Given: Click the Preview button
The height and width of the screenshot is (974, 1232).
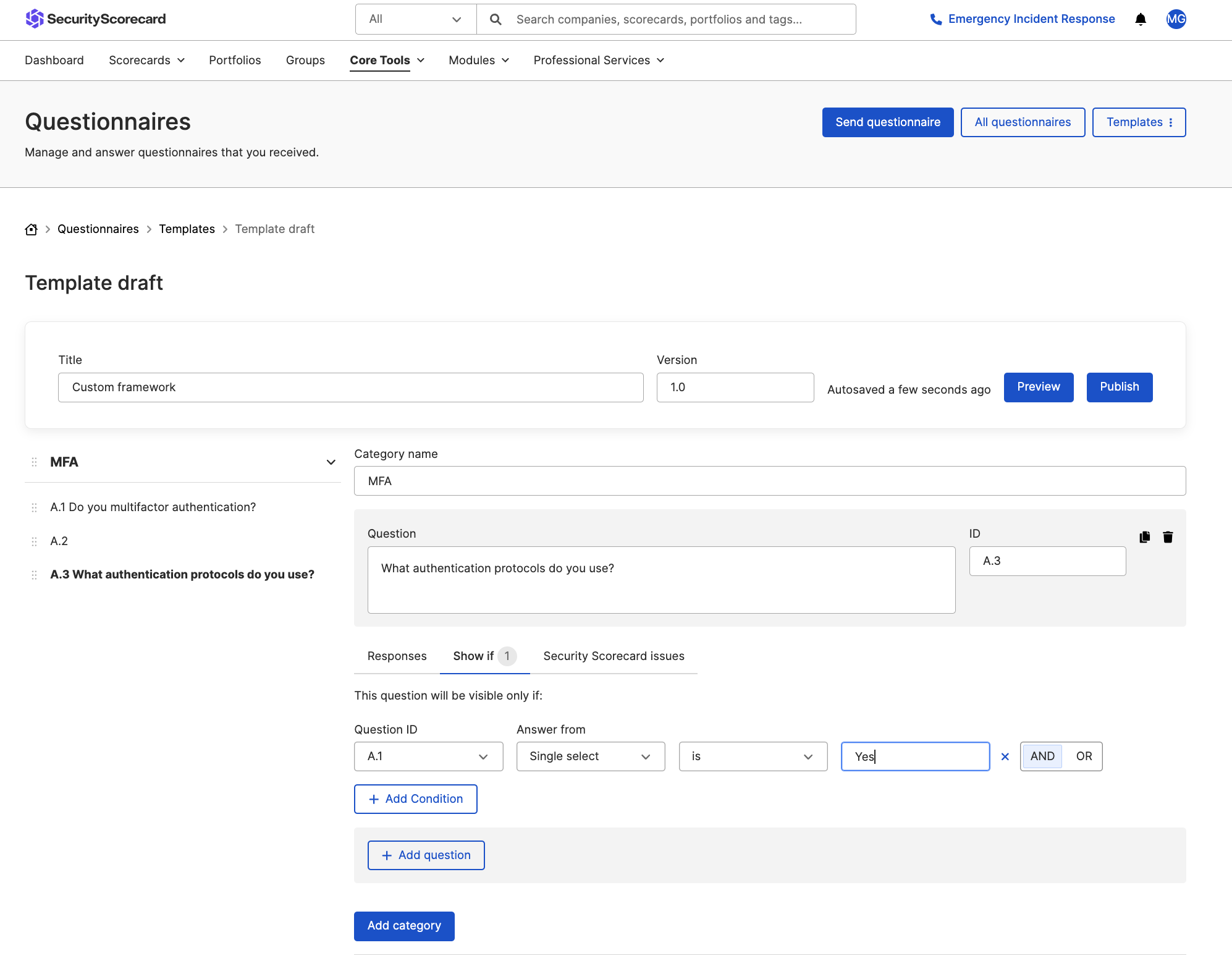Looking at the screenshot, I should [x=1038, y=387].
